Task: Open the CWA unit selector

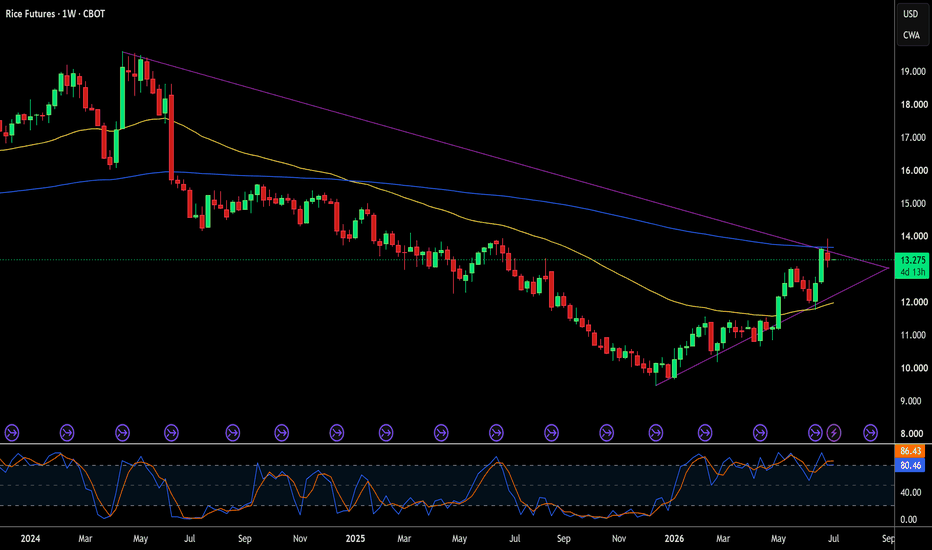Action: (911, 35)
